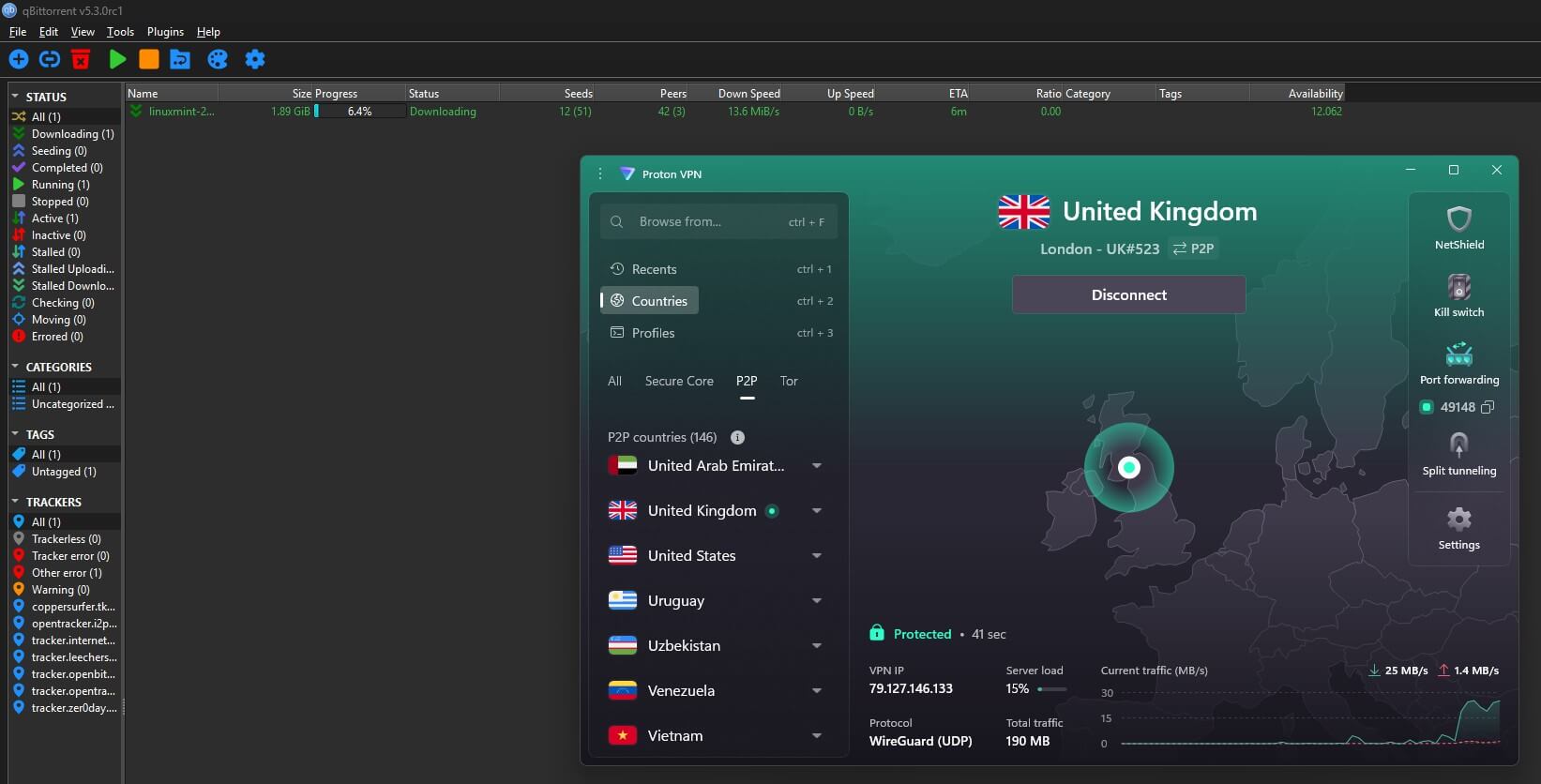The width and height of the screenshot is (1541, 784).
Task: Expand the United Arab Emirates server list
Action: (817, 466)
